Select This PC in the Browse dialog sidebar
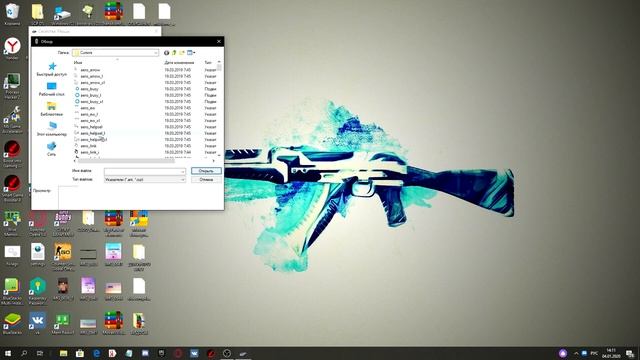This screenshot has width=640, height=360. pyautogui.click(x=51, y=129)
